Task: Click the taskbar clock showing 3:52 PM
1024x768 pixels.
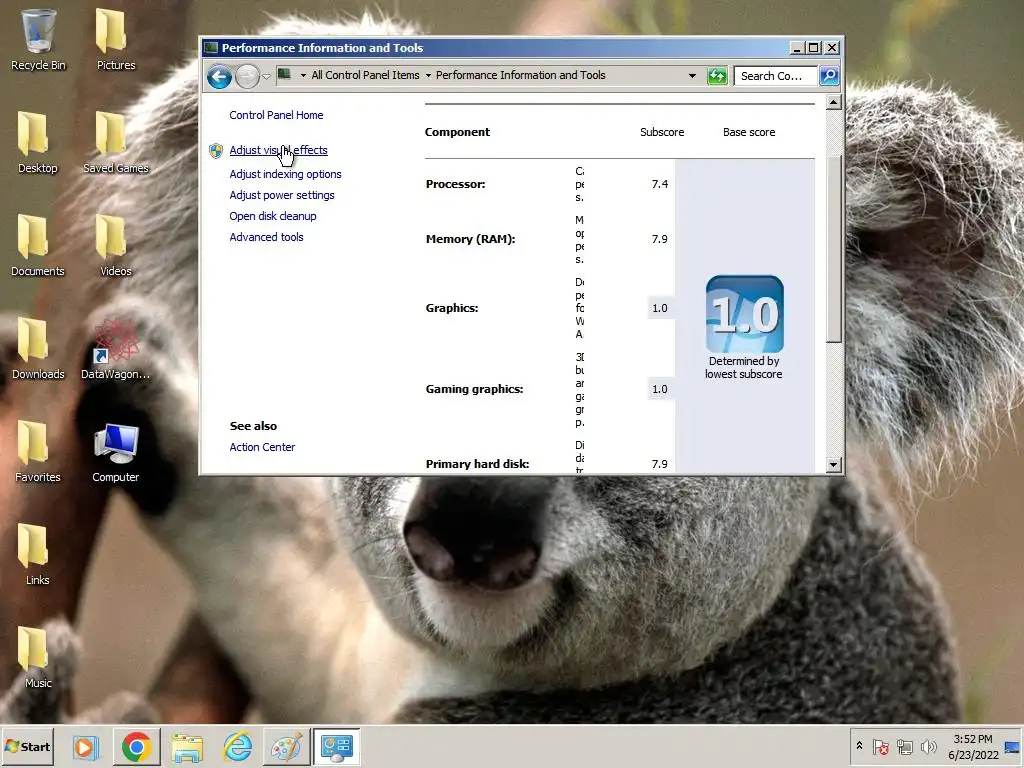Action: 973,747
